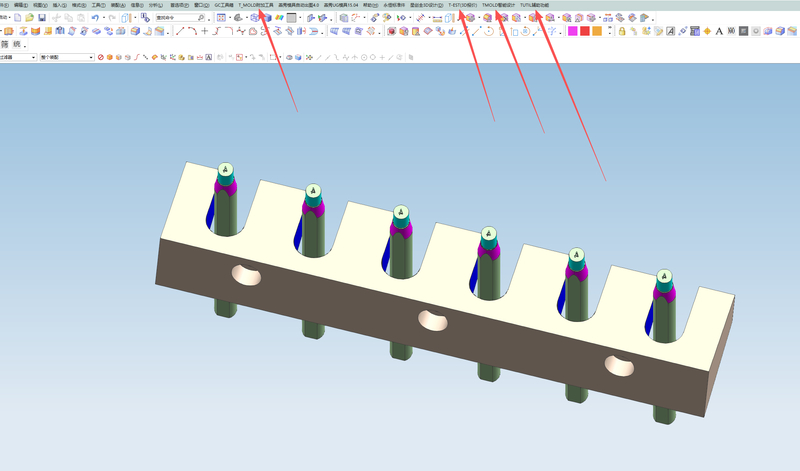Click the orange diamond crosshair icon
The width and height of the screenshot is (800, 471).
click(707, 31)
